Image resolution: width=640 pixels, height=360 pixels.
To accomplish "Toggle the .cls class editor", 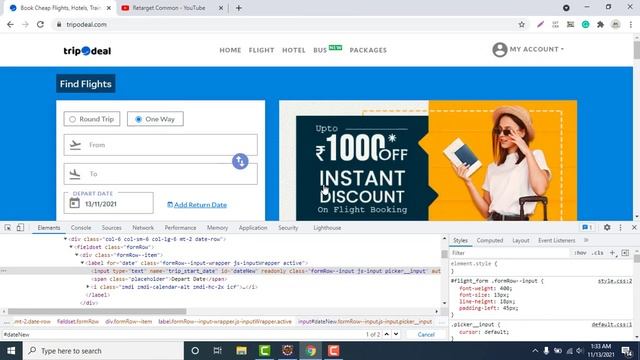I will pyautogui.click(x=598, y=253).
